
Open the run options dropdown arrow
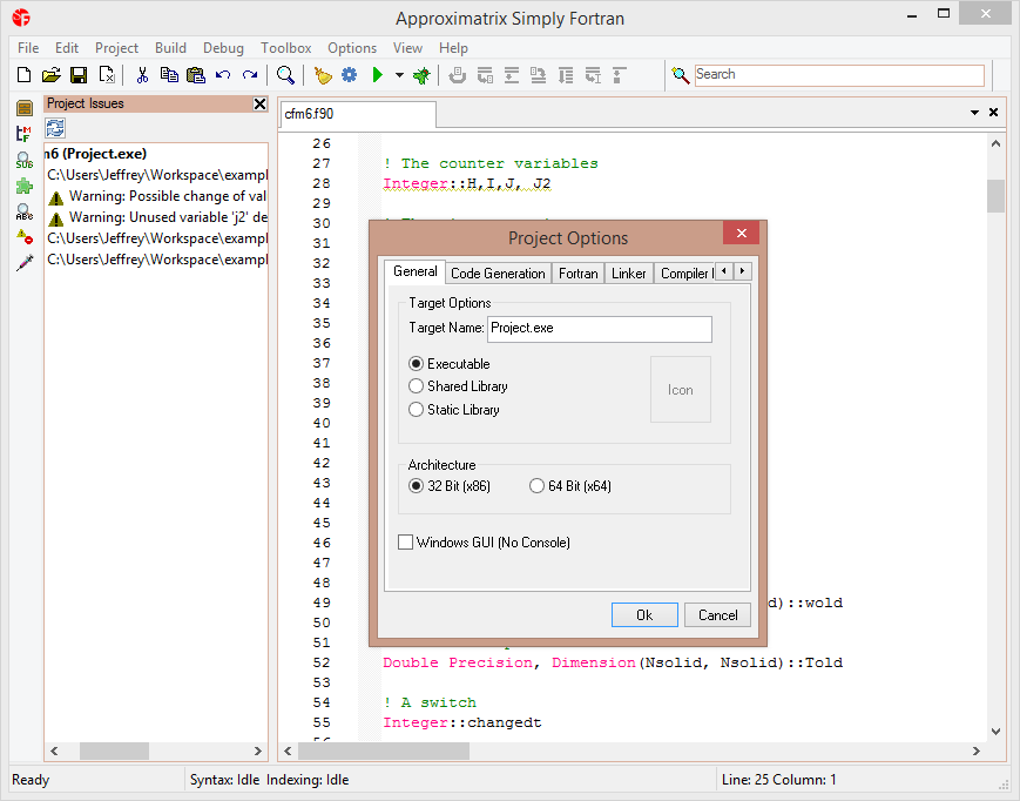[399, 75]
